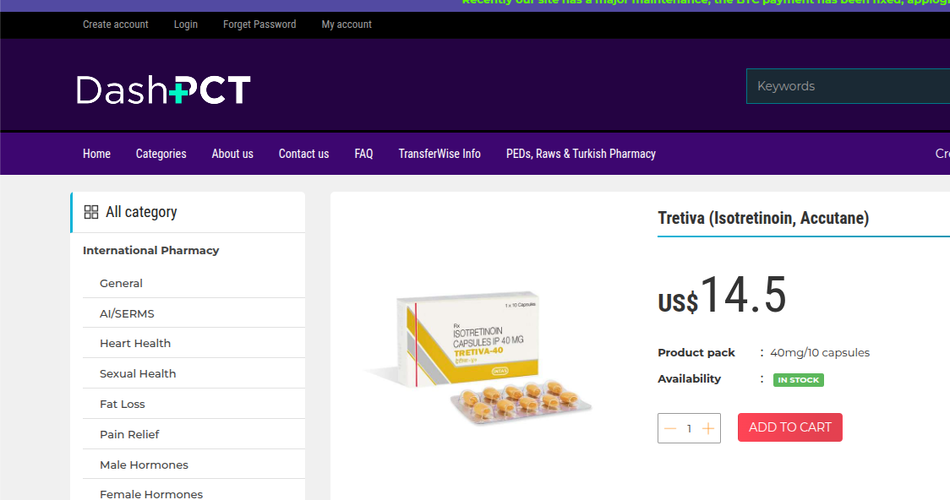Open the Contact us page
This screenshot has width=950, height=500.
(304, 154)
